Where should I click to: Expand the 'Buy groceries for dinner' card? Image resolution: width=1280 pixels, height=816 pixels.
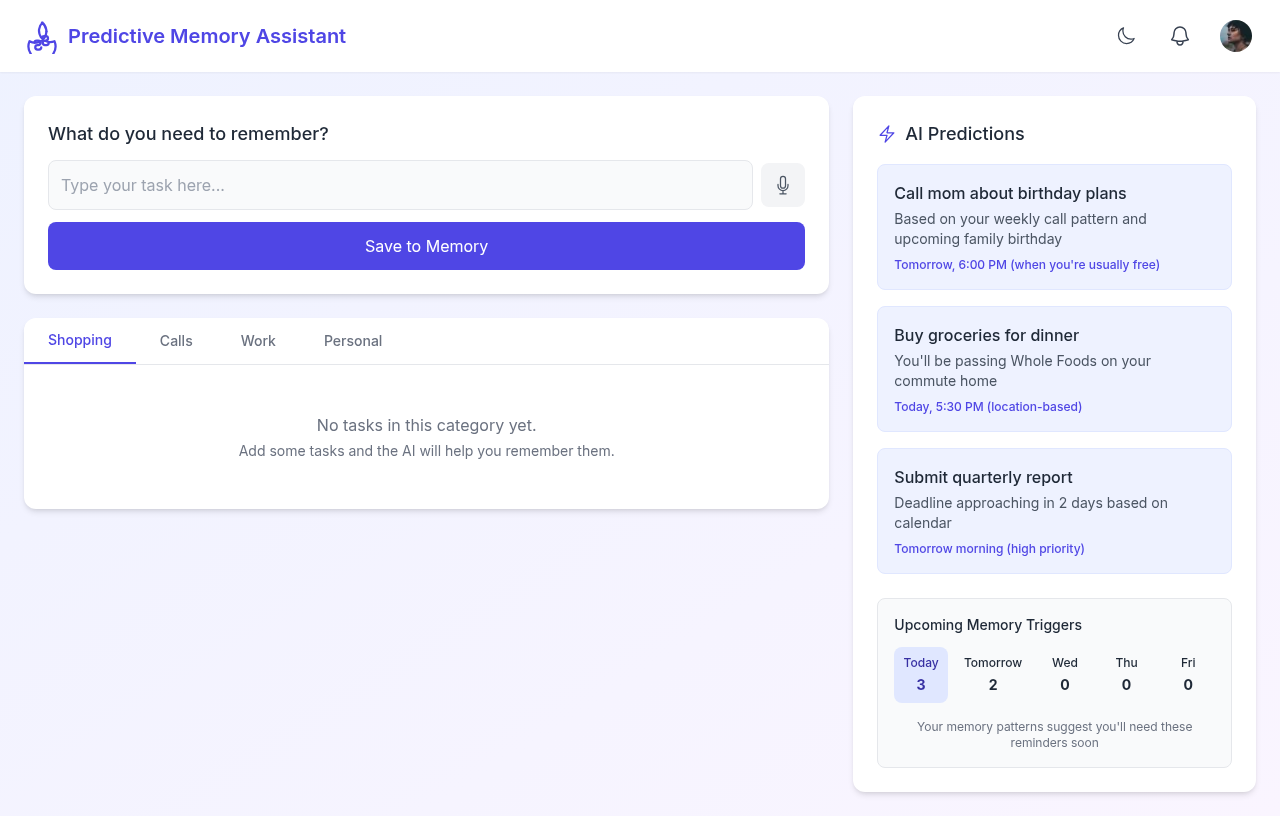pyautogui.click(x=1054, y=368)
